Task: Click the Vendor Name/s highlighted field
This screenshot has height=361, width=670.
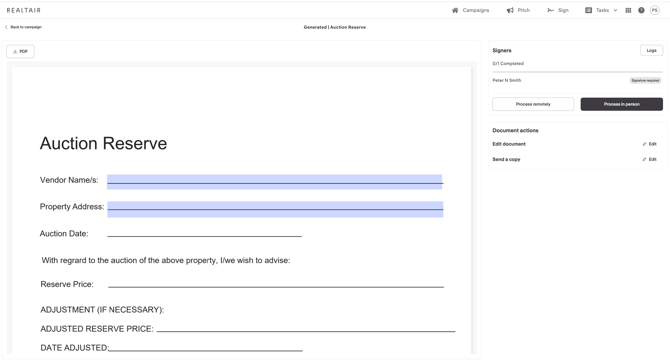Action: (275, 182)
